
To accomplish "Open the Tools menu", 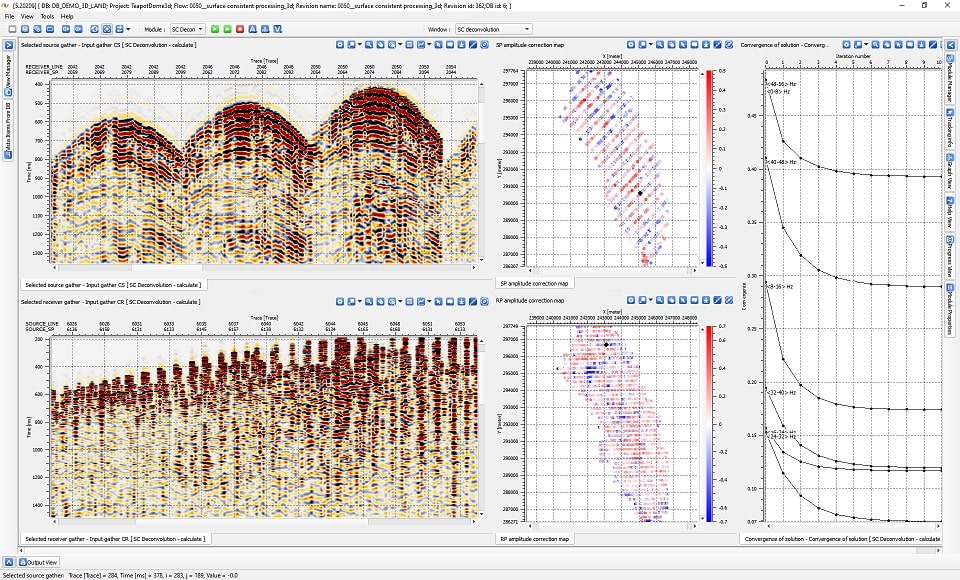I will click(47, 17).
